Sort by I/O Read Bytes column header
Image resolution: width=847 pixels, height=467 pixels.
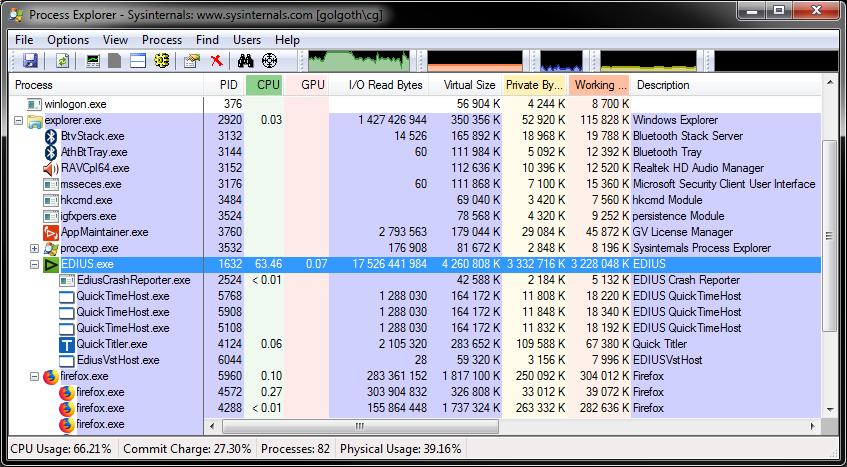pyautogui.click(x=379, y=85)
